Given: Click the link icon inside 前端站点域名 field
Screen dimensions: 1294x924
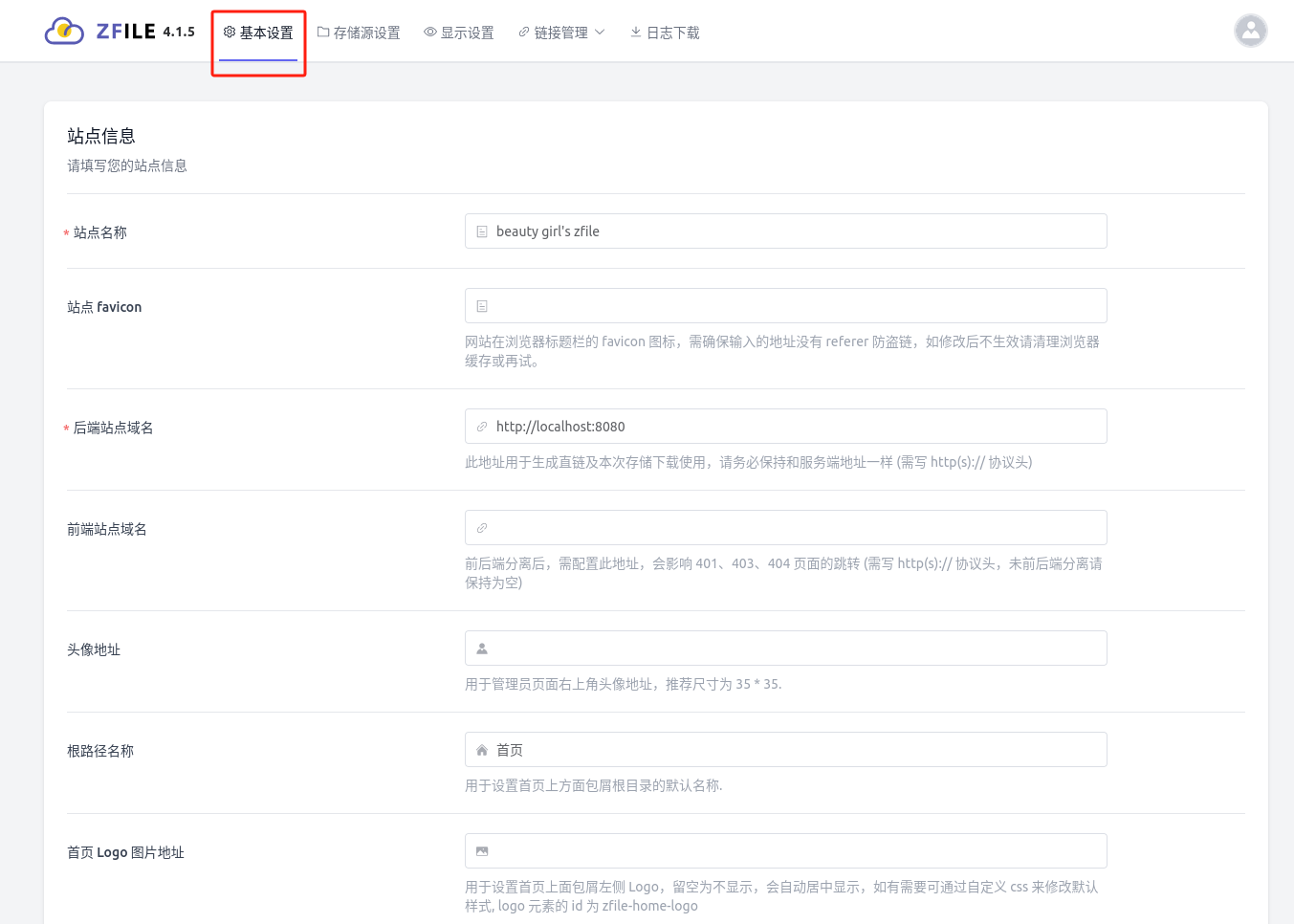Looking at the screenshot, I should pyautogui.click(x=481, y=527).
